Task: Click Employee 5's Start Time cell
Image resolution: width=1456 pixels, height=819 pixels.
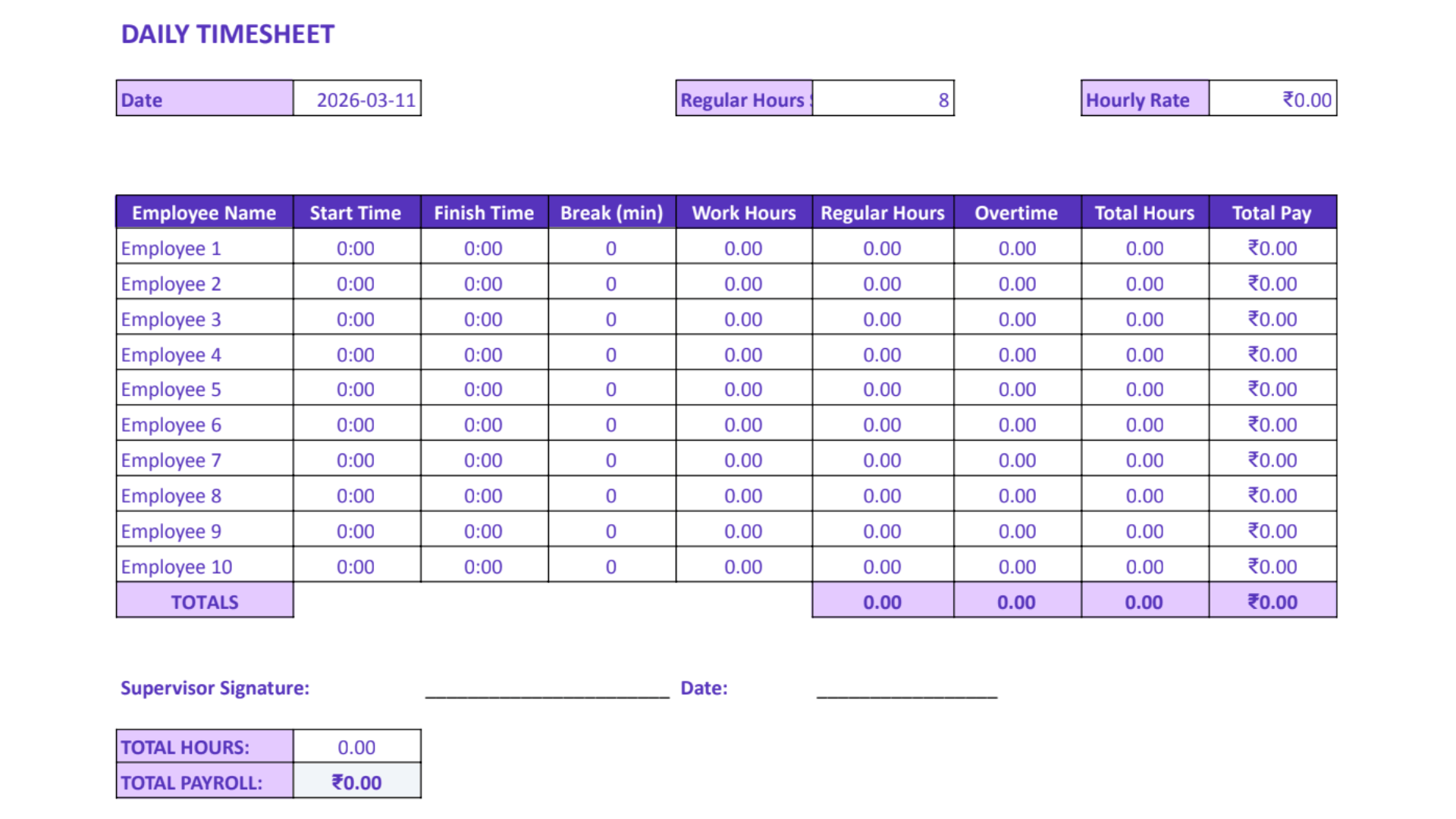Action: 355,389
